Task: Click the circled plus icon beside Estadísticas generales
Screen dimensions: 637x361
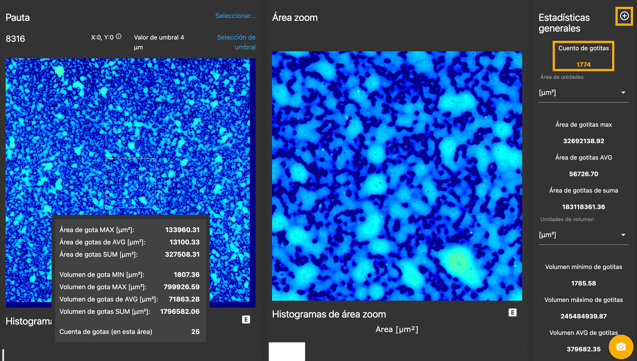Action: 624,16
